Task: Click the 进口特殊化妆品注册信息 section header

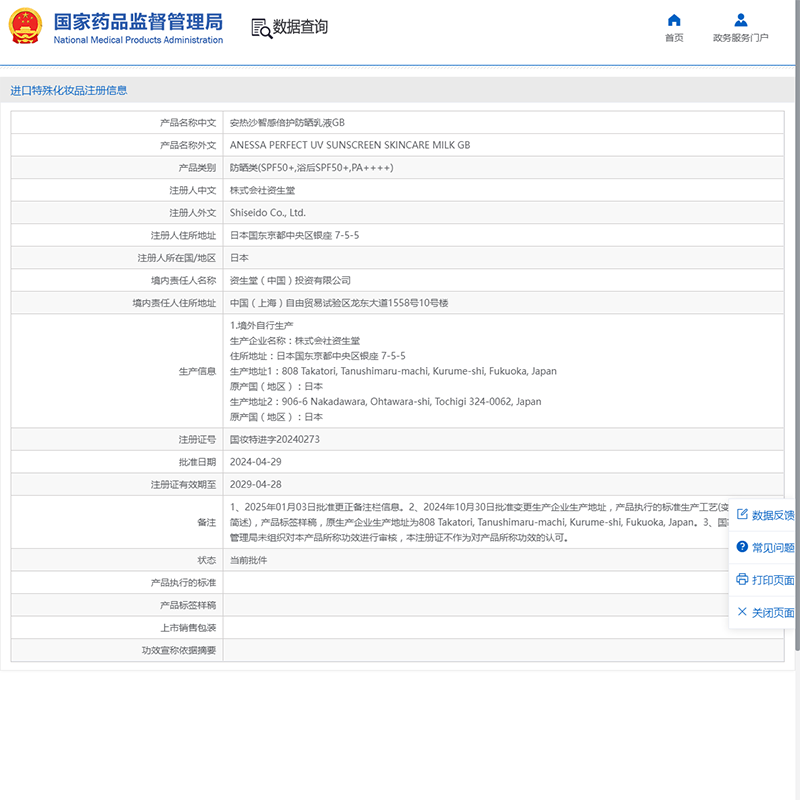Action: click(x=69, y=91)
